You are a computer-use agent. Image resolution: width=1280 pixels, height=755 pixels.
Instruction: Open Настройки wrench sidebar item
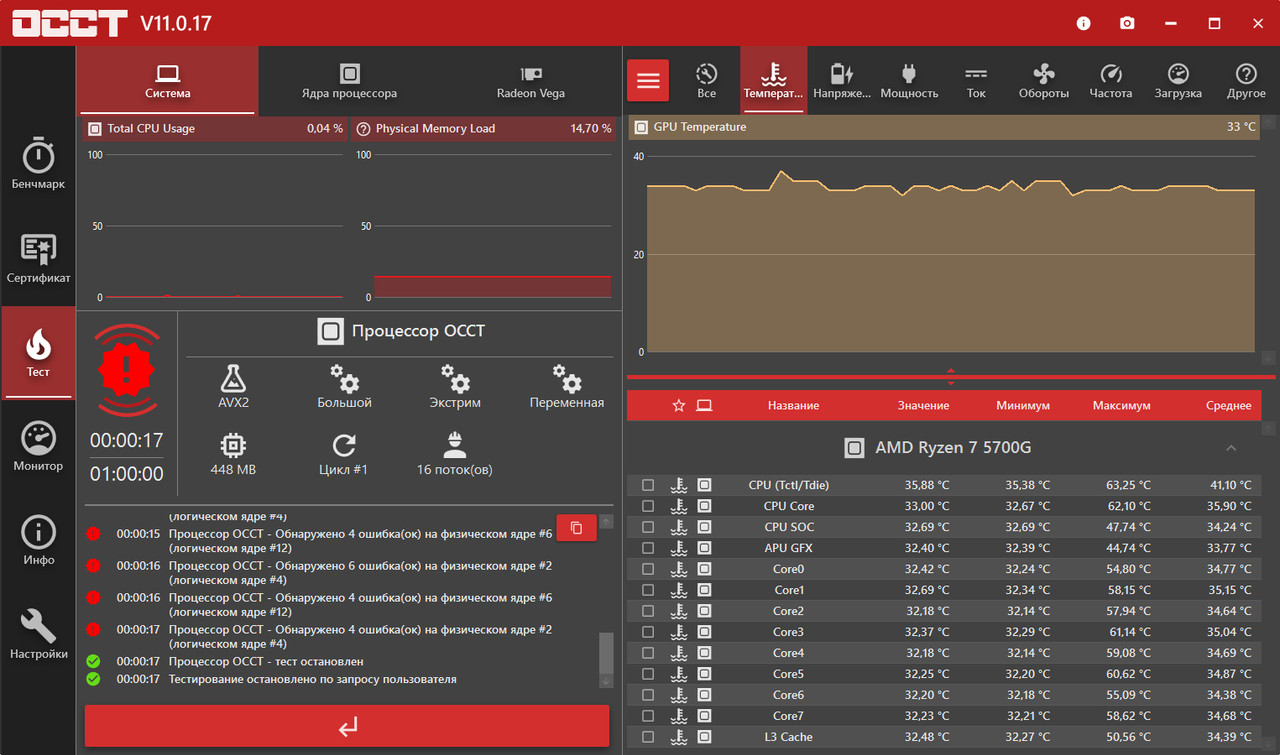(38, 634)
